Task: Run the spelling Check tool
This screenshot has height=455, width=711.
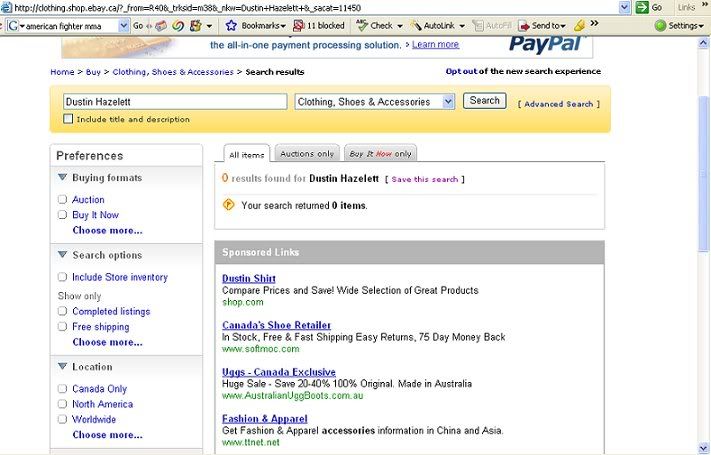Action: click(x=374, y=26)
